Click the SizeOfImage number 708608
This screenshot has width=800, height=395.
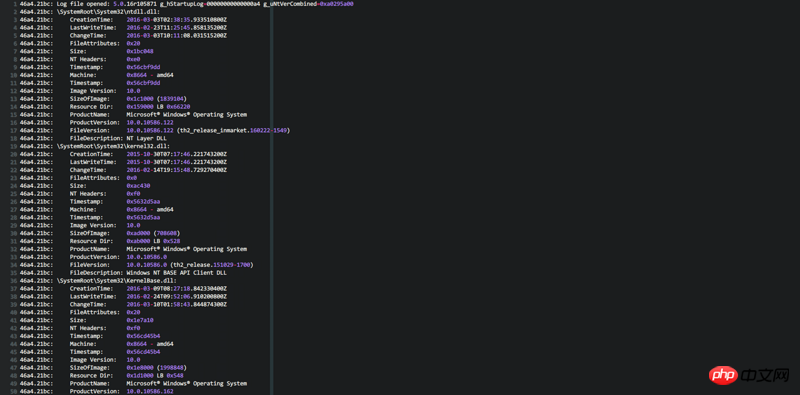[170, 233]
